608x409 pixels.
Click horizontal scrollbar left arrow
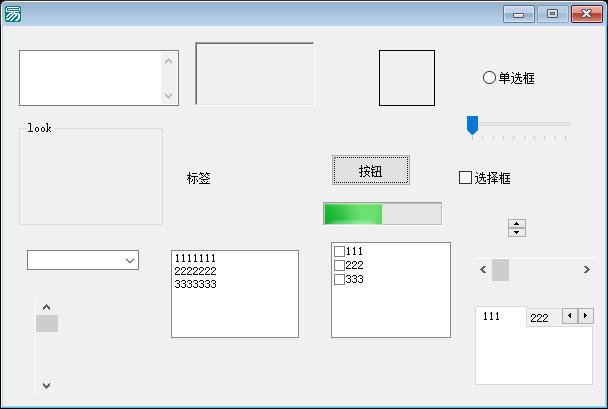click(x=484, y=269)
